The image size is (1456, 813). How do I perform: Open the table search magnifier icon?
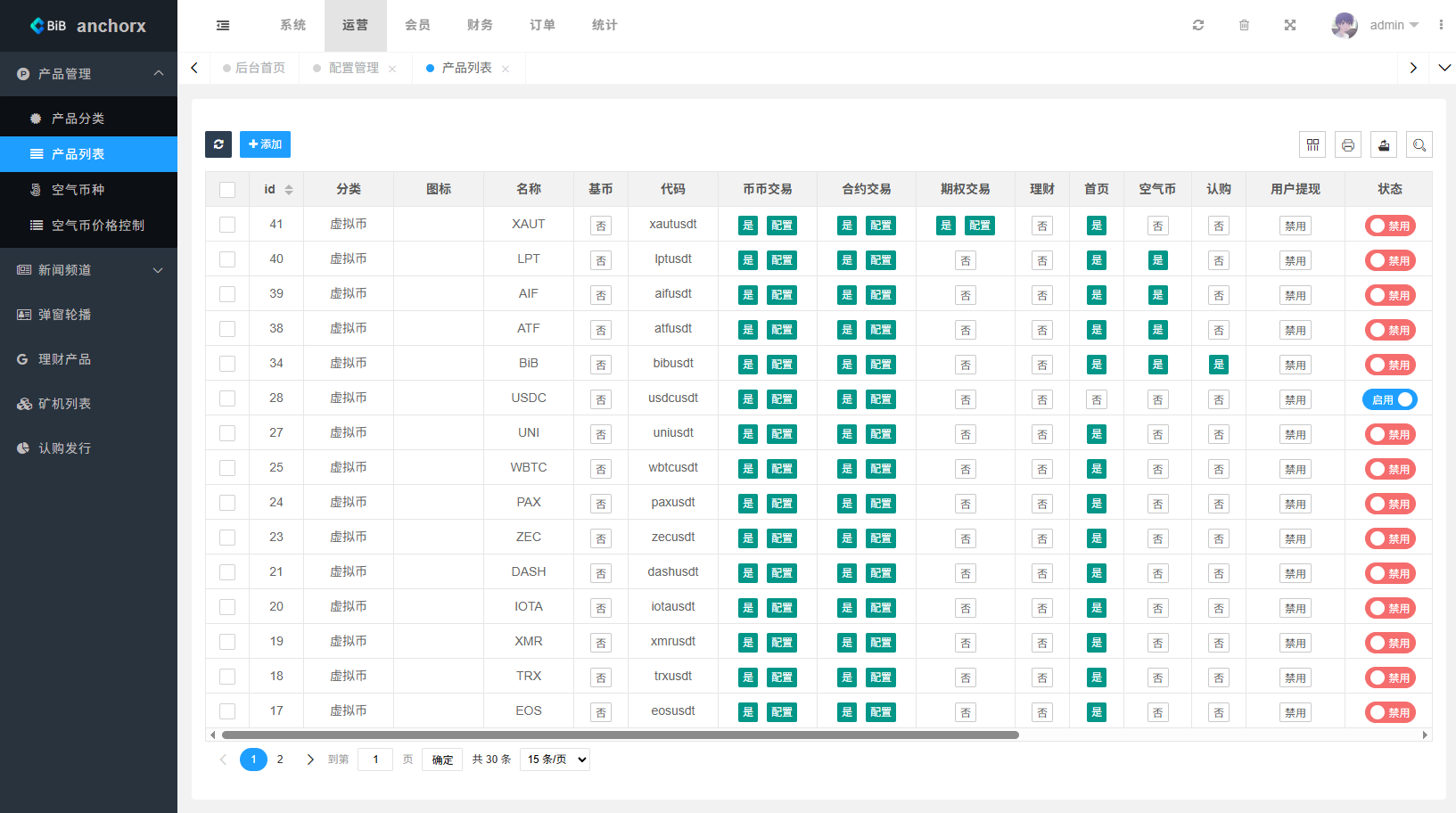click(x=1419, y=144)
